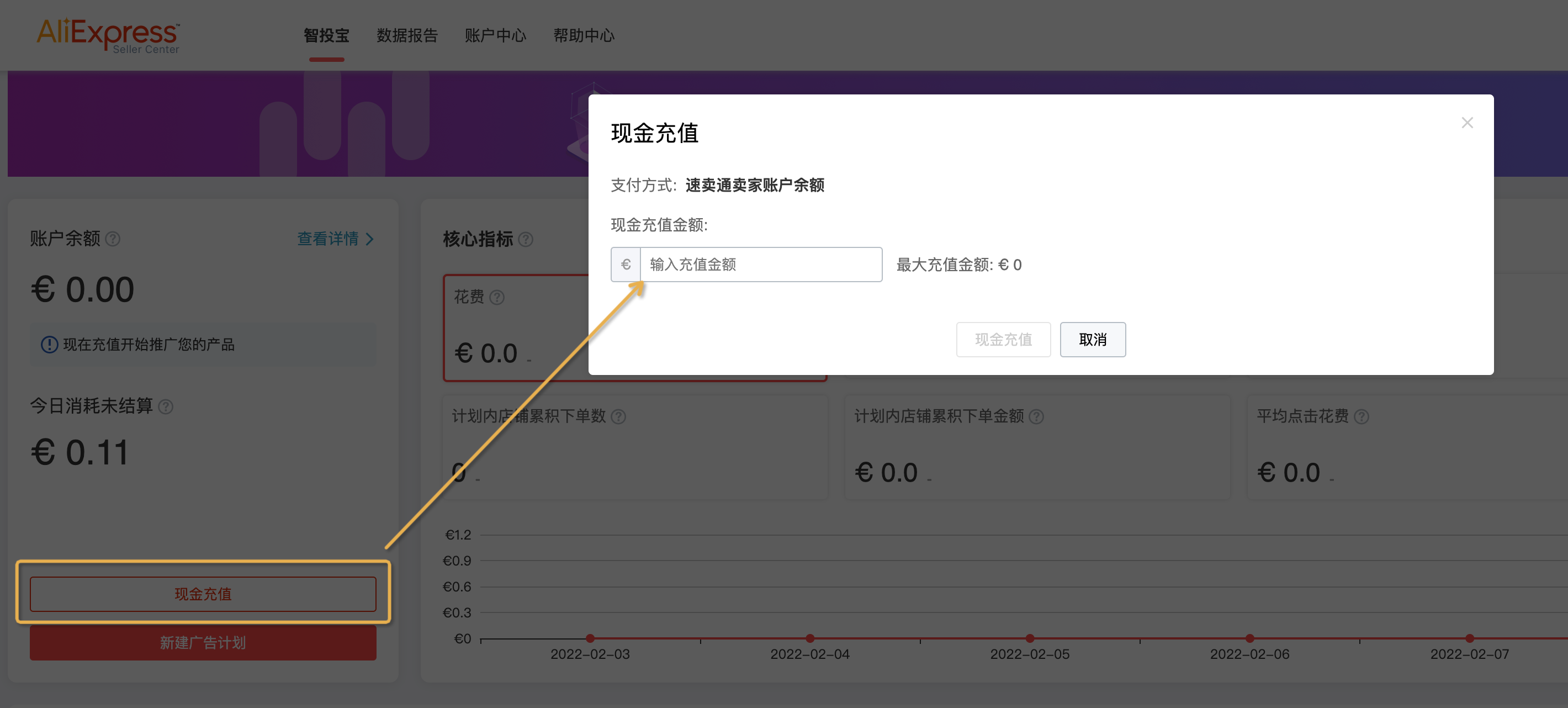Open 帮助中心 menu

point(584,35)
